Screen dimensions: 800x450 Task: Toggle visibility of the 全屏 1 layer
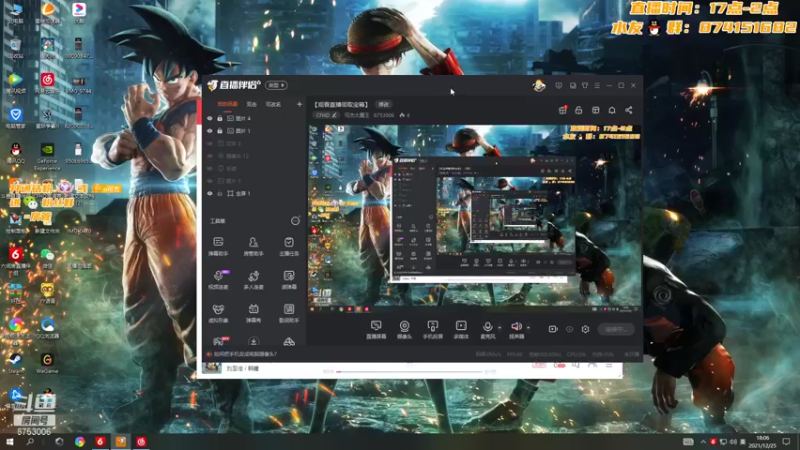coord(210,193)
